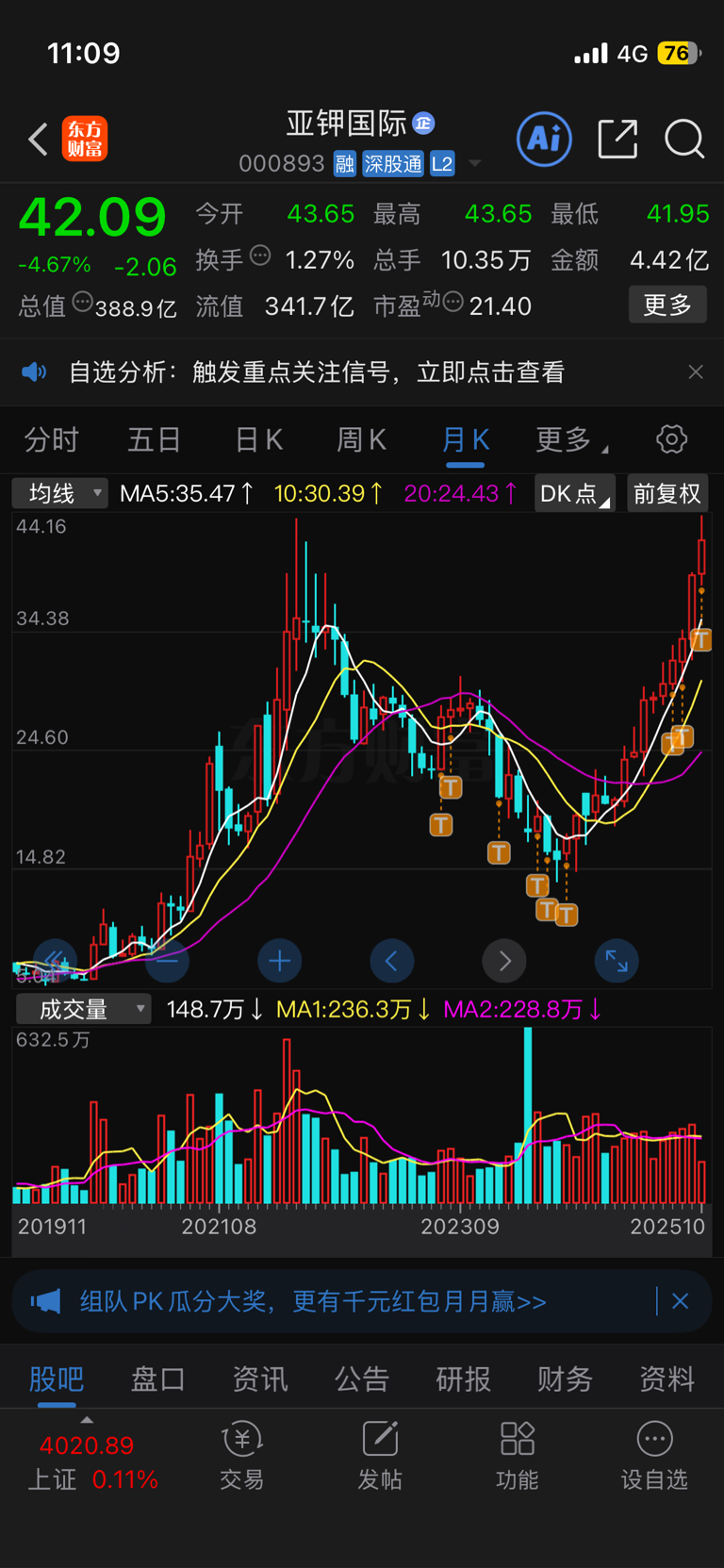Tap the 总值 info icon
The width and height of the screenshot is (724, 1568).
[83, 303]
